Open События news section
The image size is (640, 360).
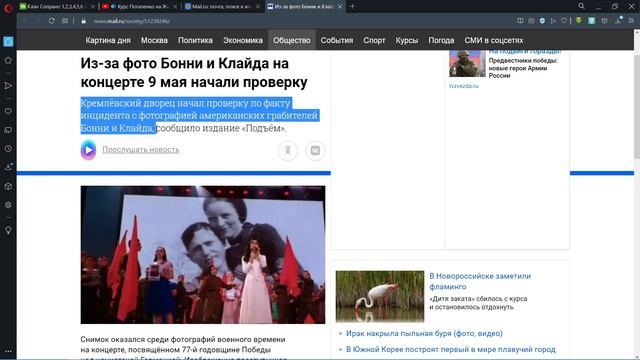pos(337,40)
